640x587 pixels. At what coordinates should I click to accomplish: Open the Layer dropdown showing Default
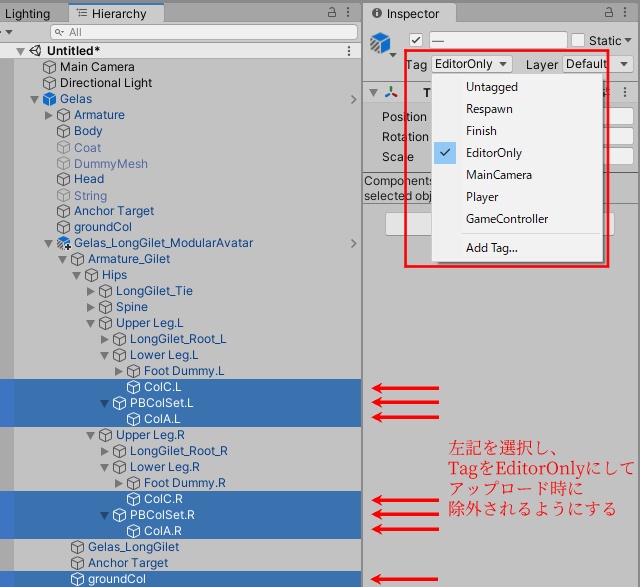(x=598, y=64)
